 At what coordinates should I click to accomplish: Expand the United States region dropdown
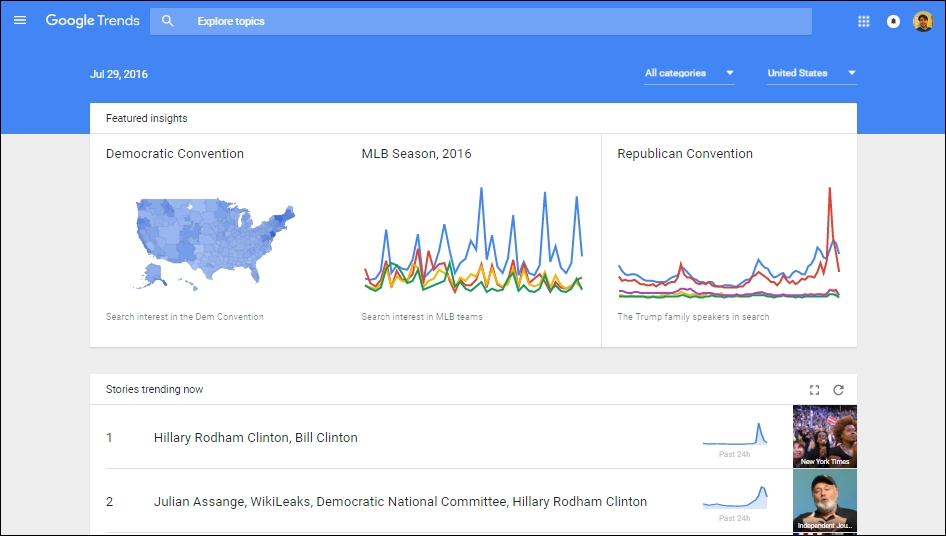tap(811, 73)
